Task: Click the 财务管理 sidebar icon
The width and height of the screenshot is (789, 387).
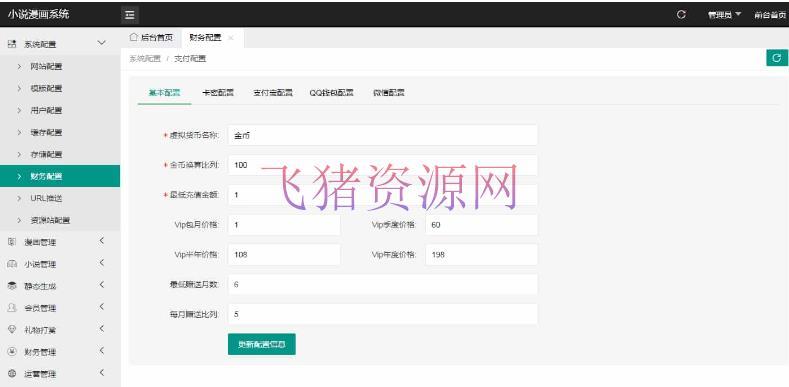Action: tap(12, 352)
